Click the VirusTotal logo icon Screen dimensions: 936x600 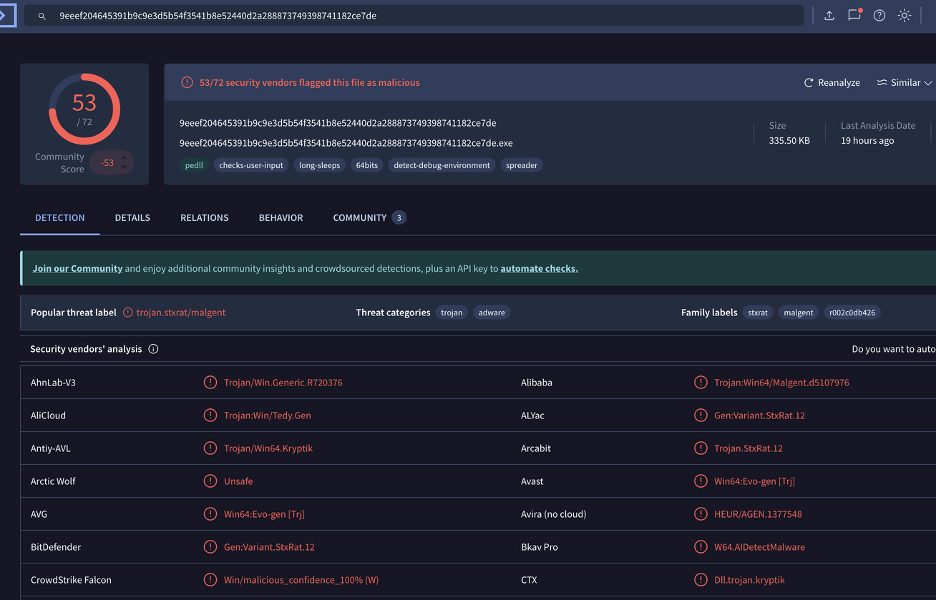[7, 15]
